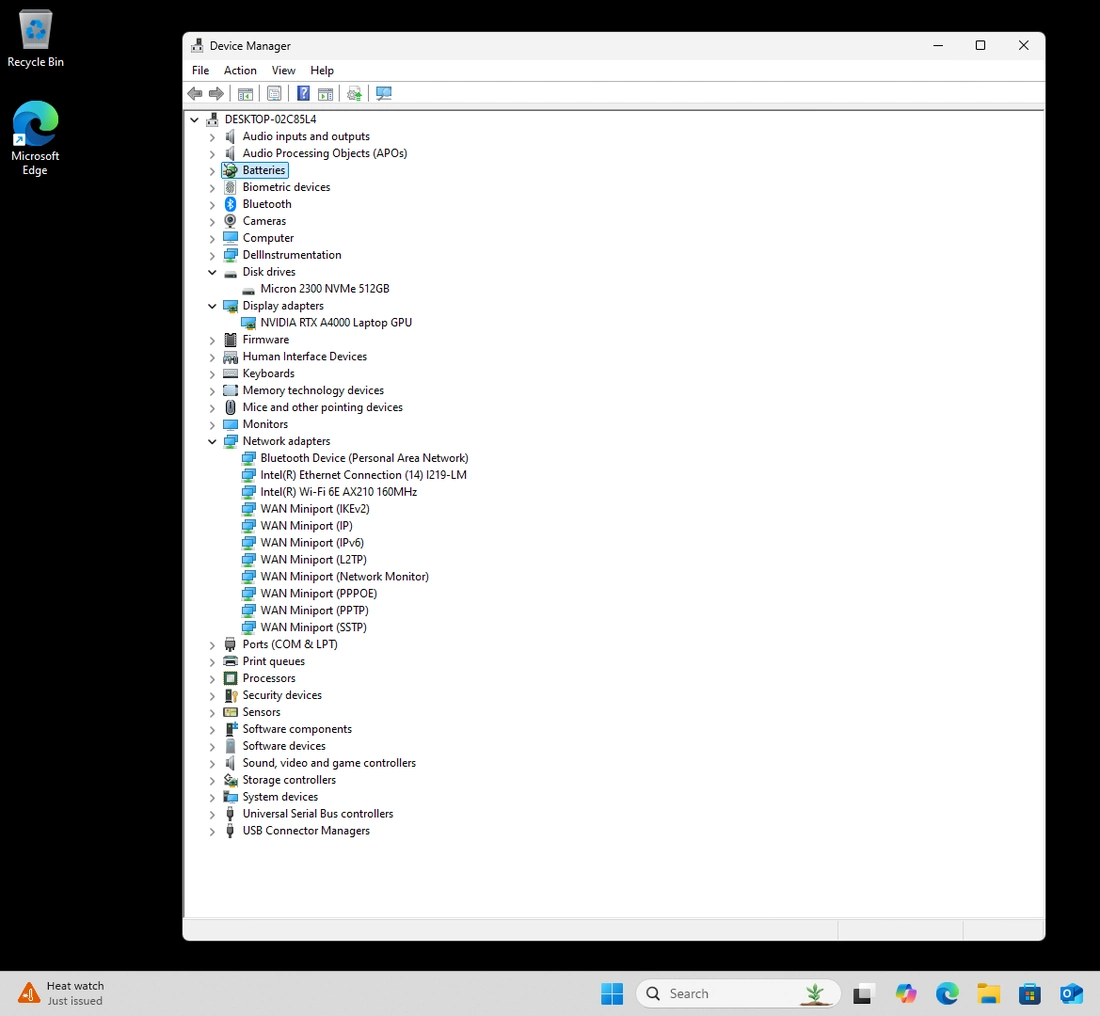Select WAN Miniport (IPv6) adapter
Viewport: 1100px width, 1016px height.
(312, 542)
